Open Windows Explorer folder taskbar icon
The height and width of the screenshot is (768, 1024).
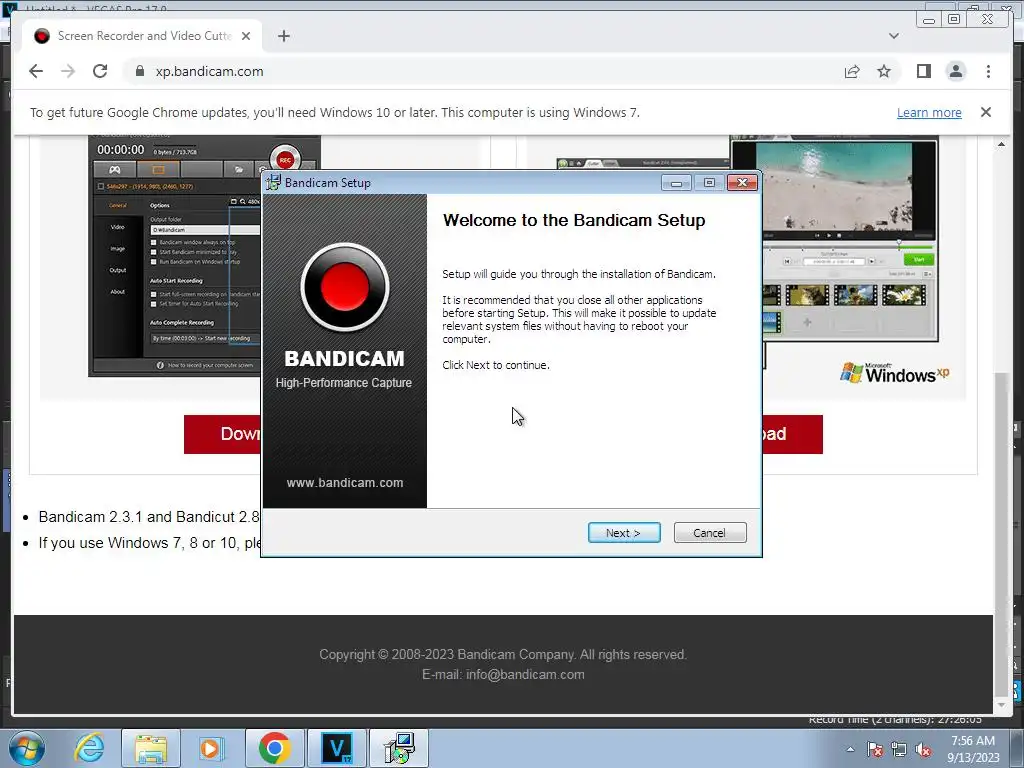(151, 748)
